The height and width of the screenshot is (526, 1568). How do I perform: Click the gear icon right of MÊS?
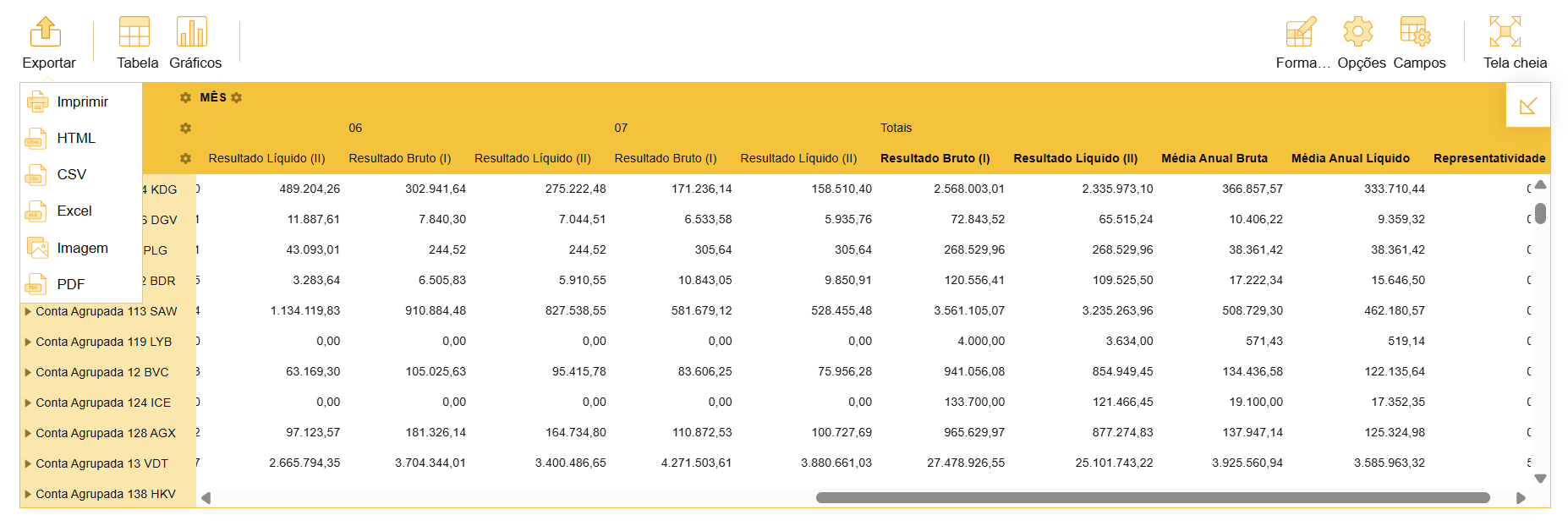tap(237, 97)
